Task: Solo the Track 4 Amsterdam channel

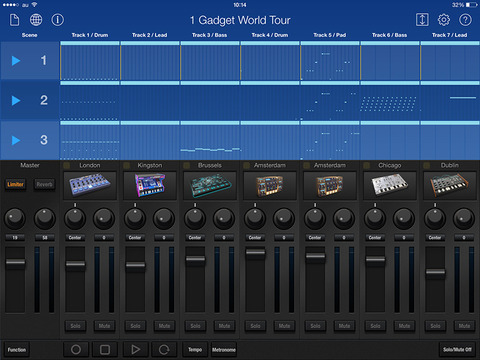Action: click(x=255, y=326)
